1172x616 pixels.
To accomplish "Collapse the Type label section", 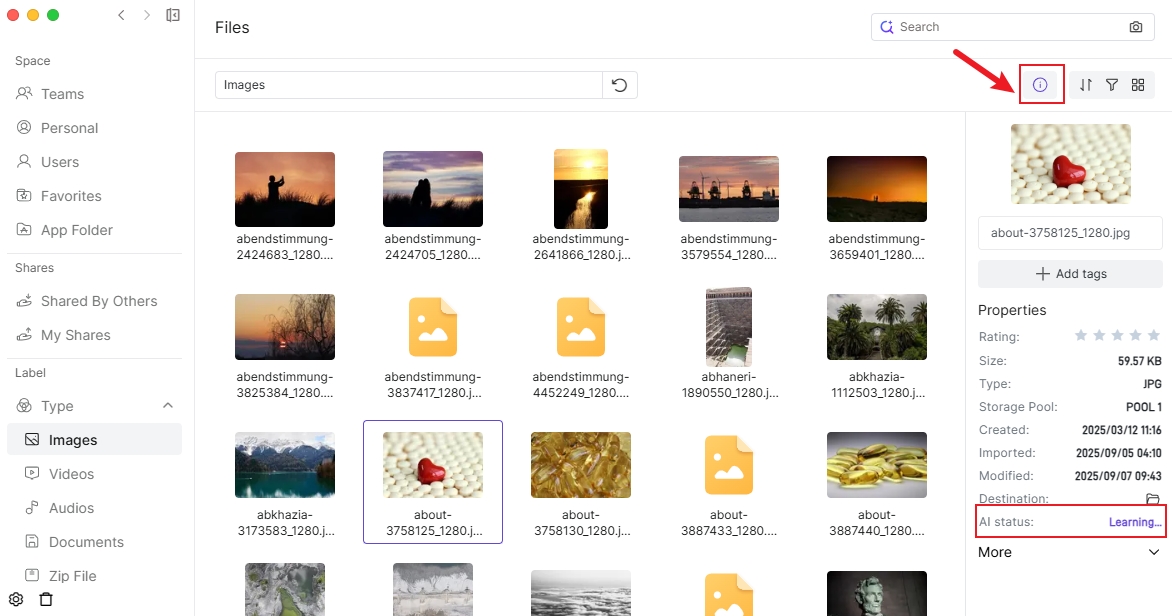I will coord(168,406).
